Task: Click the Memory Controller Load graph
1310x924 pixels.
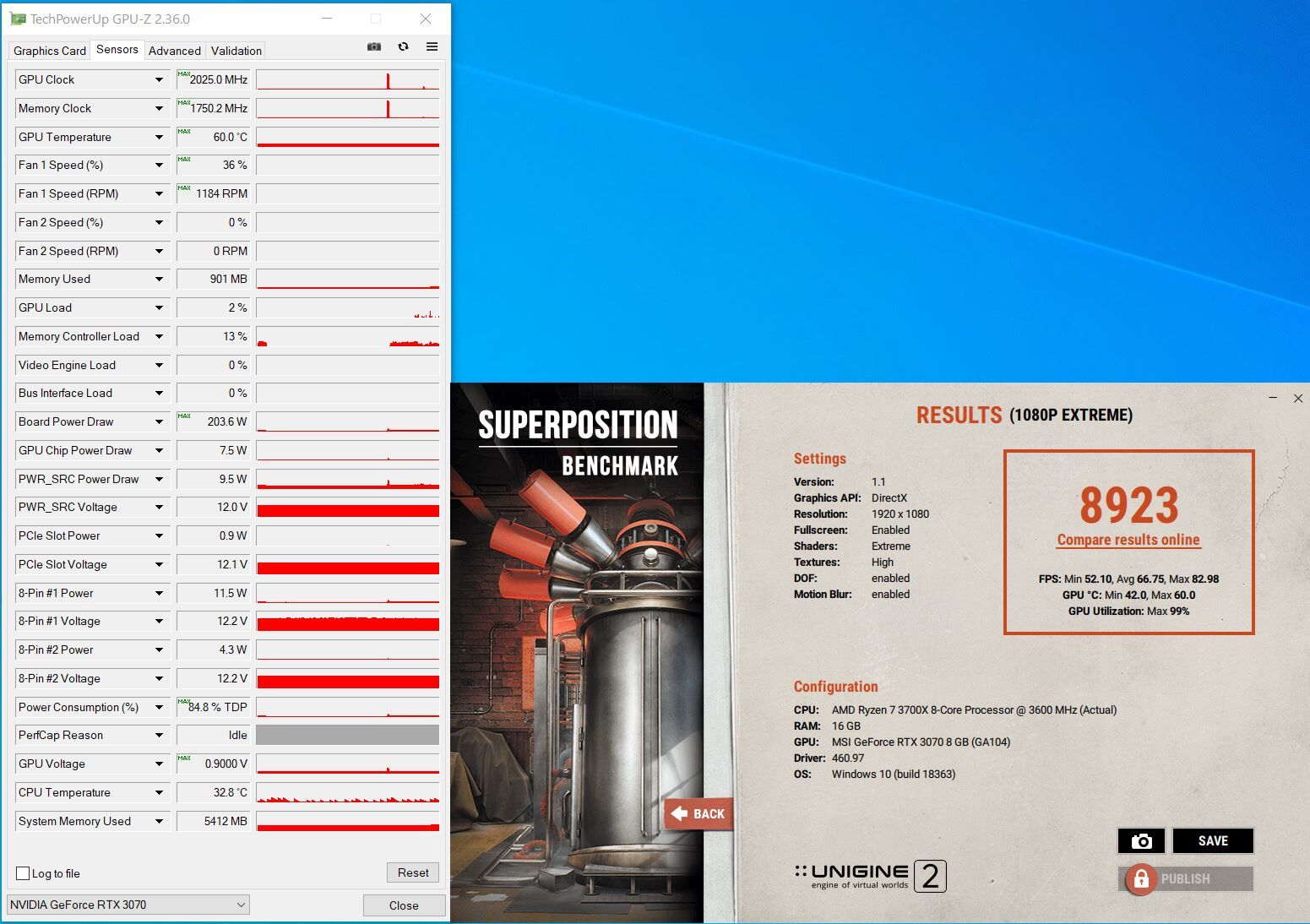Action: click(x=348, y=336)
